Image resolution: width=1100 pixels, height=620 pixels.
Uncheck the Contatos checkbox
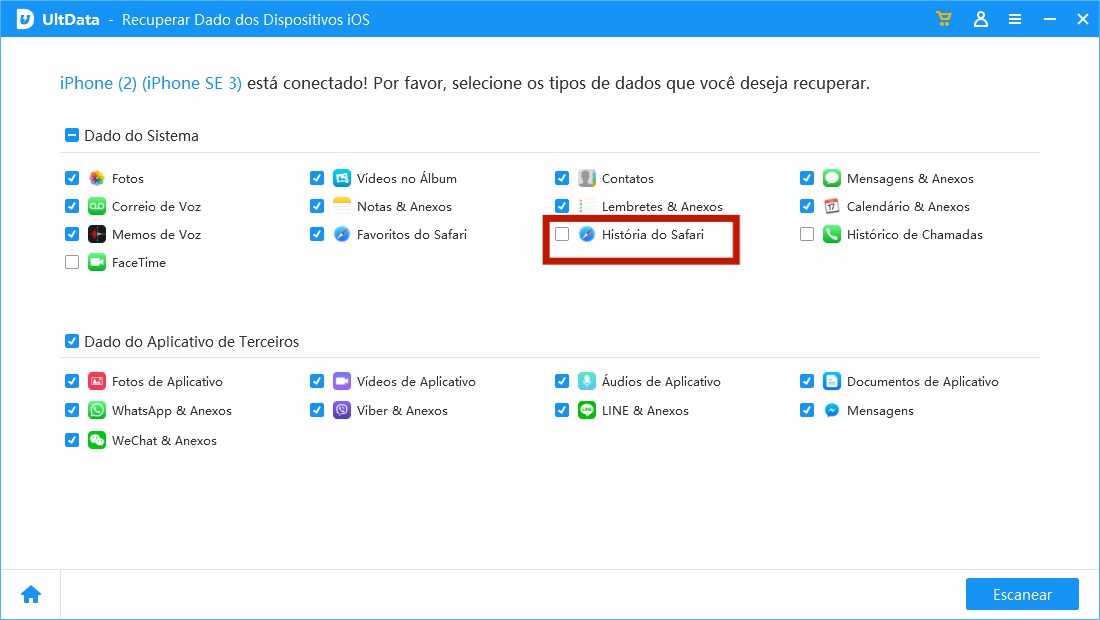click(x=562, y=178)
